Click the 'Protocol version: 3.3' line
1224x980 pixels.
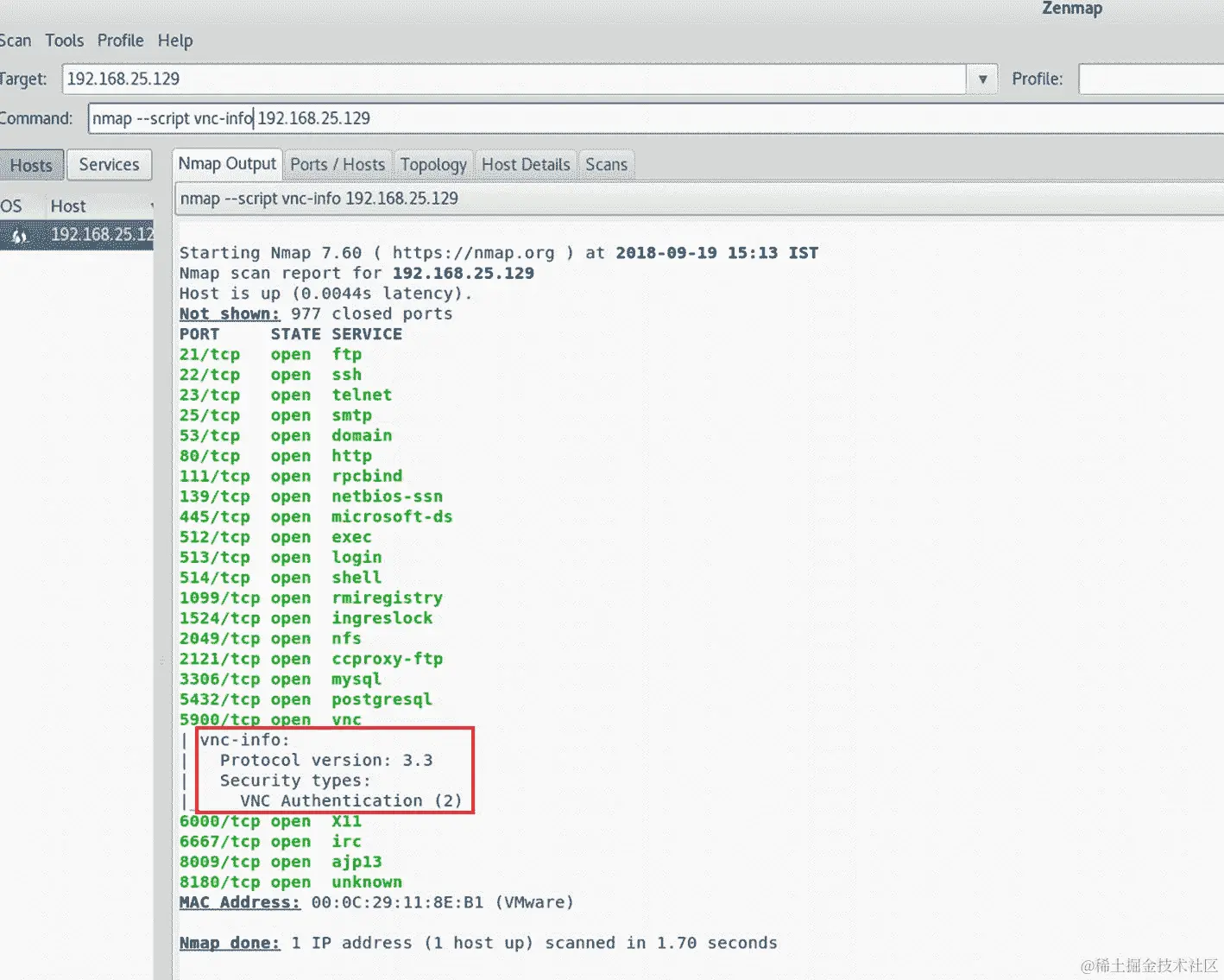pyautogui.click(x=326, y=761)
